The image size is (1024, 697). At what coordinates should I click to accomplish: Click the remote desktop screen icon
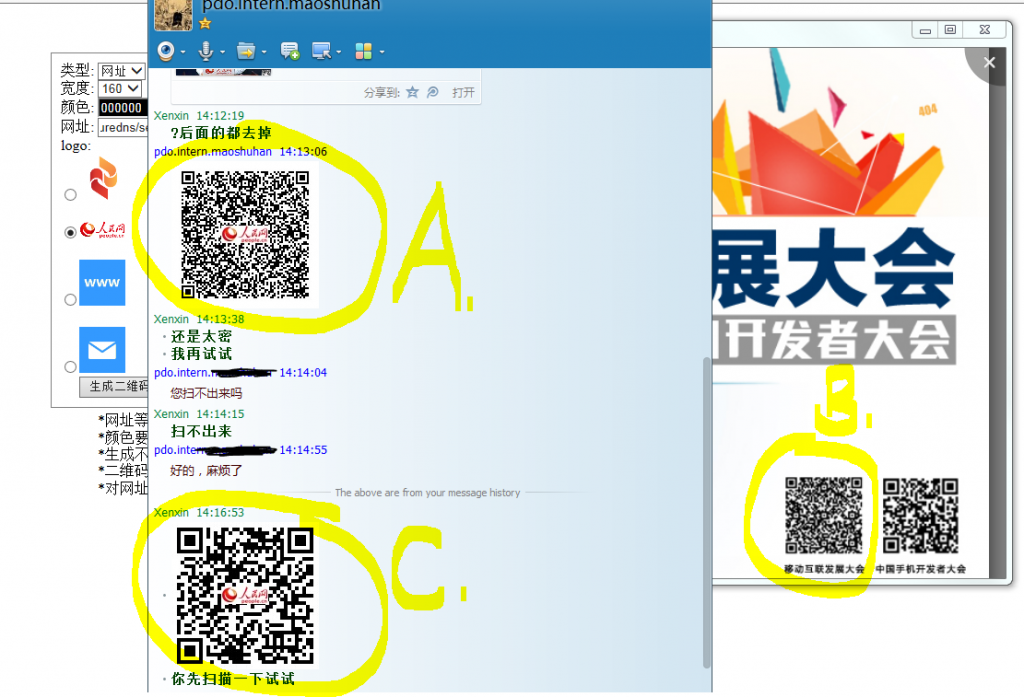(321, 51)
